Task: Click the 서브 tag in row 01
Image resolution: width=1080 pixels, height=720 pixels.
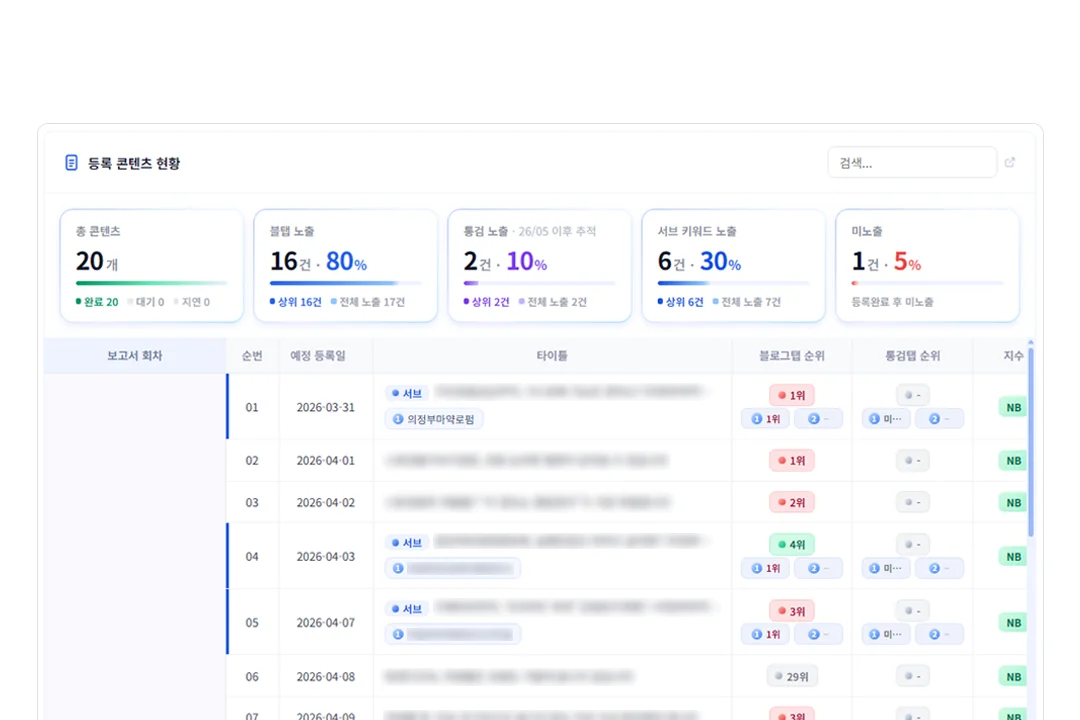Action: coord(407,393)
